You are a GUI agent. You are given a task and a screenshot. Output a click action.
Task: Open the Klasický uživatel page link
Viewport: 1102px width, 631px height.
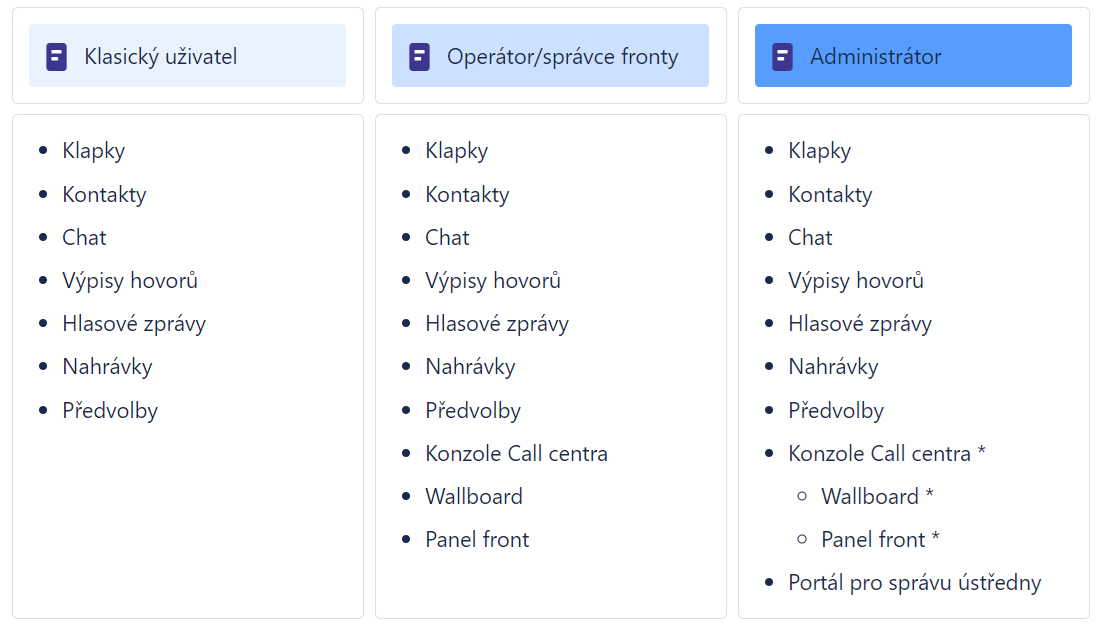pos(160,56)
